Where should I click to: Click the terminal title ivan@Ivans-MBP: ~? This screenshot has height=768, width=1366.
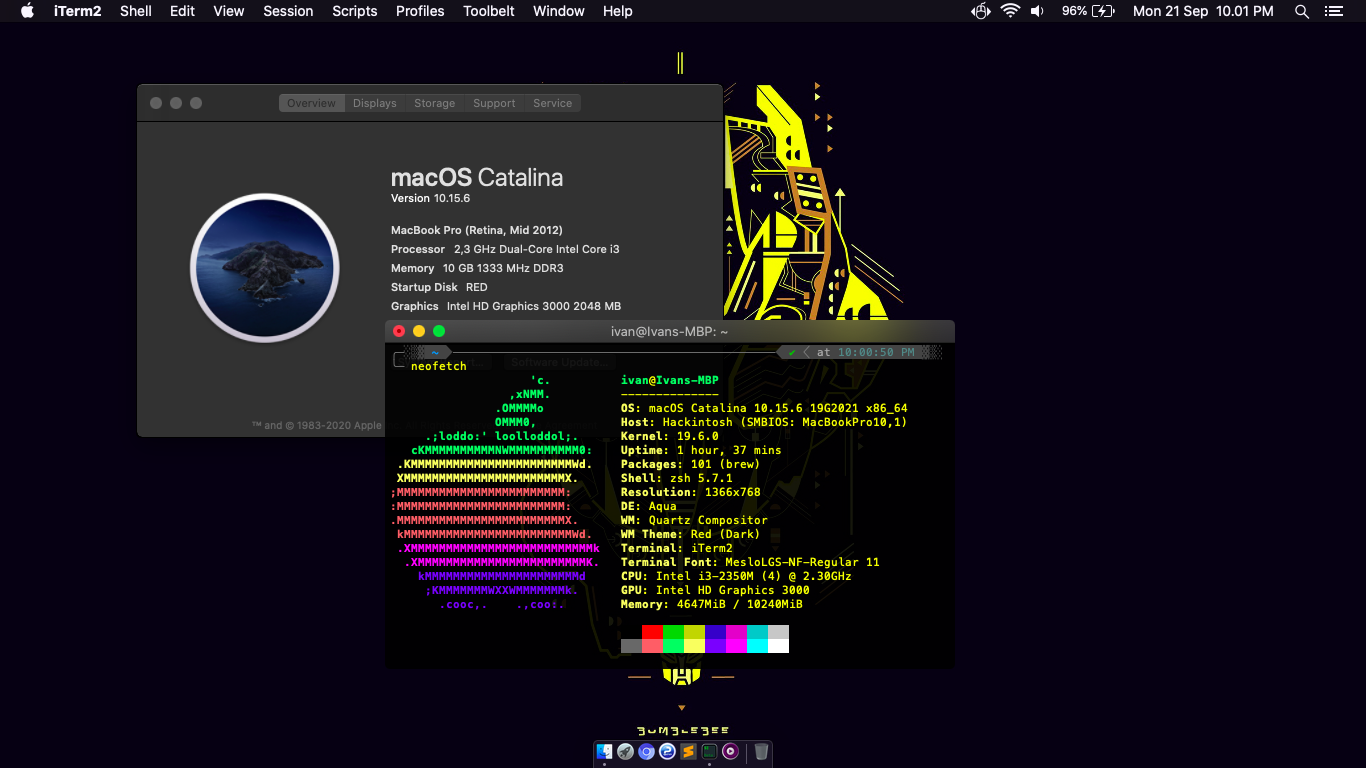[x=670, y=331]
